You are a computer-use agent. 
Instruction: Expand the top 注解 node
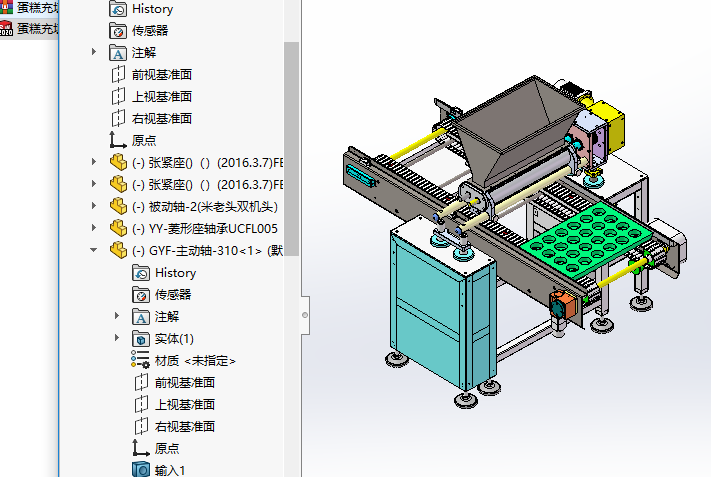point(94,52)
